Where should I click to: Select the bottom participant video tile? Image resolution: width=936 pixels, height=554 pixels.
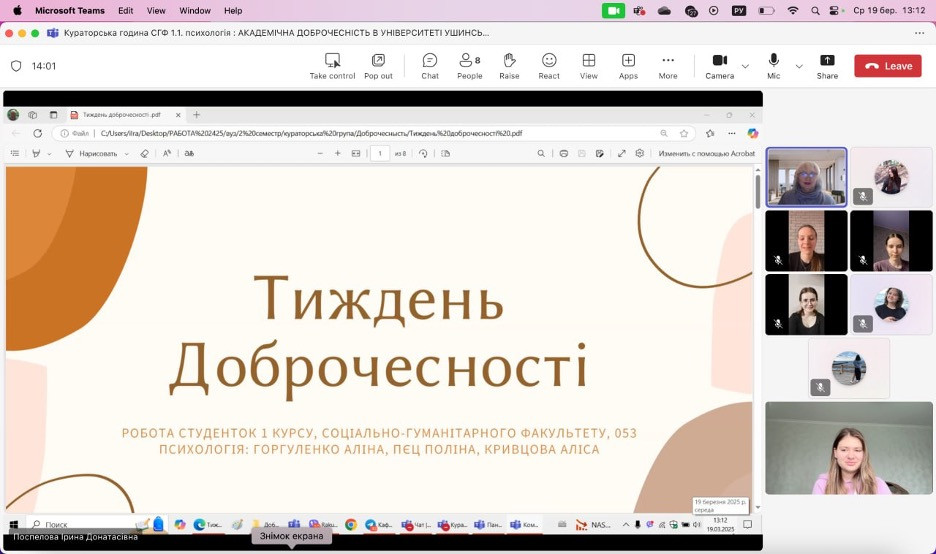click(x=848, y=448)
